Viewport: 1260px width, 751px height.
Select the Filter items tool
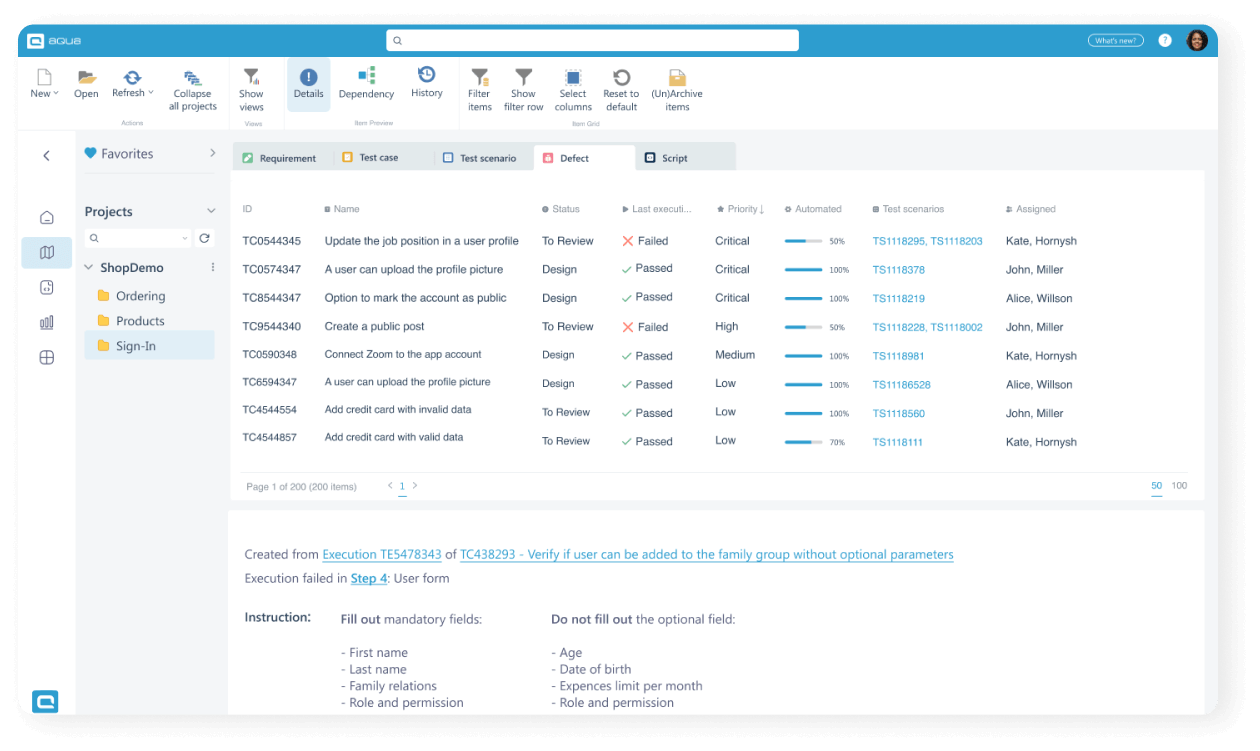[479, 85]
